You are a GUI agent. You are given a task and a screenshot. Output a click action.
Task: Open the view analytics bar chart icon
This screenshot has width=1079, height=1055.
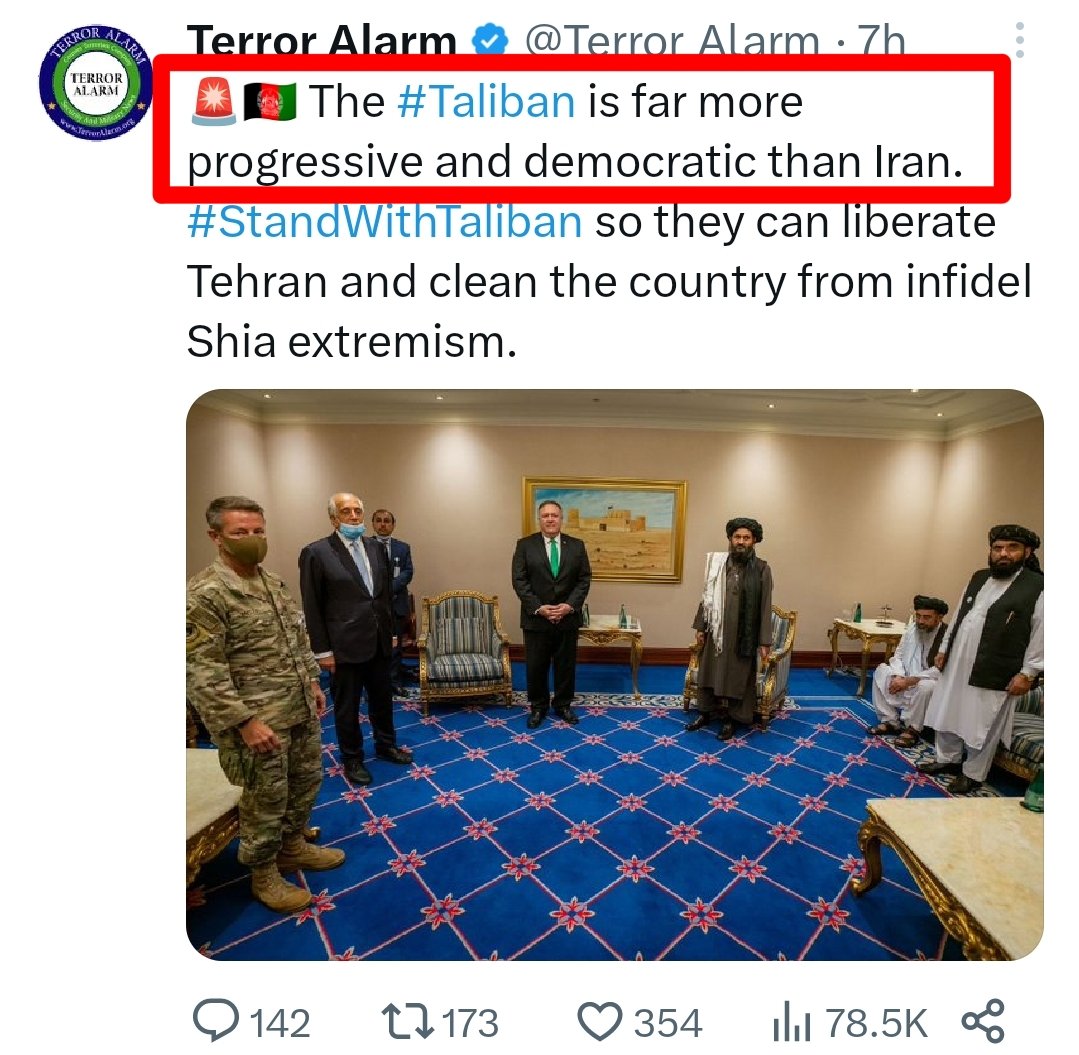[791, 1021]
